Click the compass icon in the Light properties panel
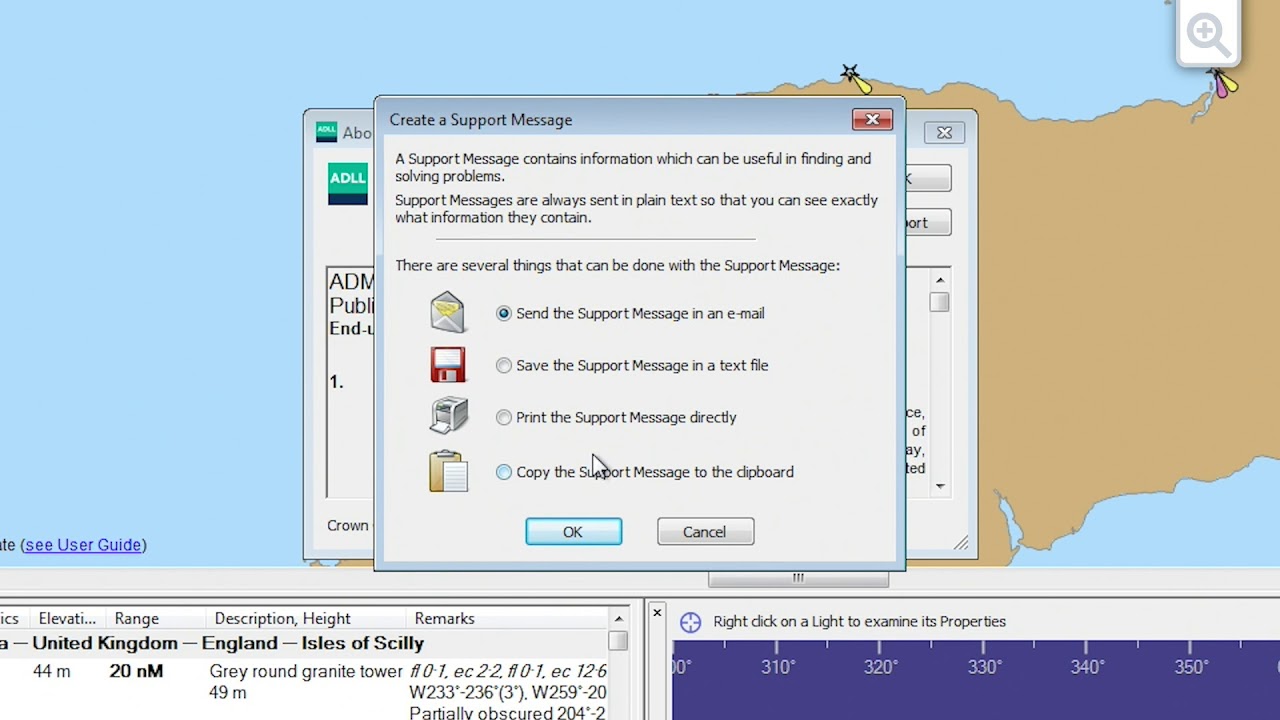This screenshot has width=1280, height=720. [x=691, y=622]
